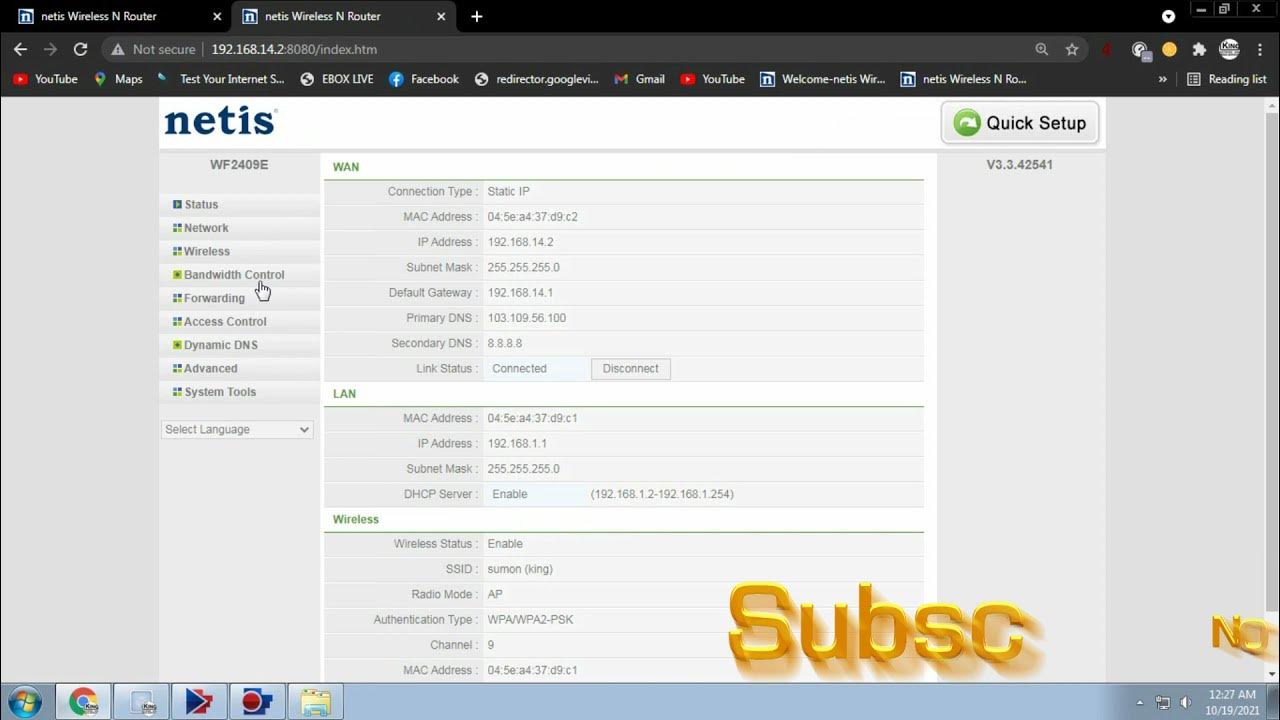This screenshot has width=1280, height=720.
Task: Open the Status menu item
Action: [200, 204]
